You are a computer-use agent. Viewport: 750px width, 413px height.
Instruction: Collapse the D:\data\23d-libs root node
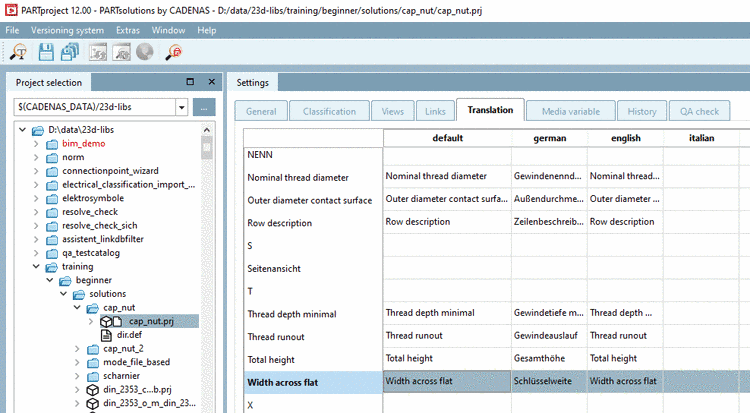pos(22,130)
